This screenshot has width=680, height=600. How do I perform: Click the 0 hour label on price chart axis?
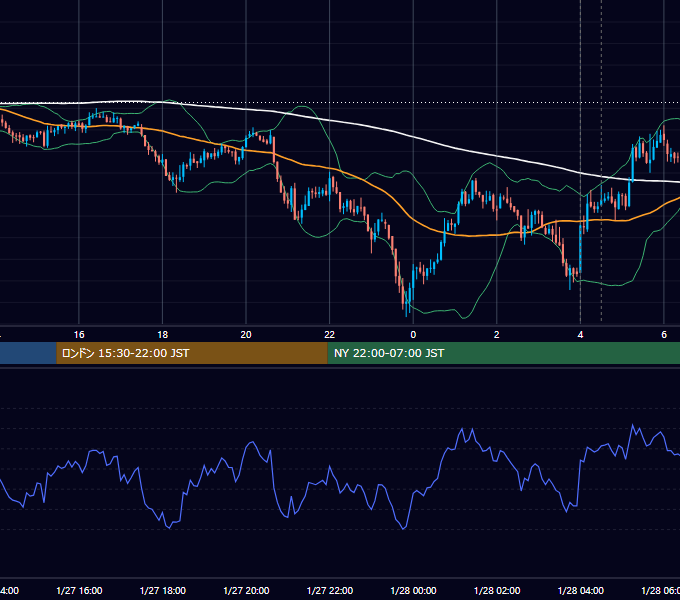(x=413, y=335)
